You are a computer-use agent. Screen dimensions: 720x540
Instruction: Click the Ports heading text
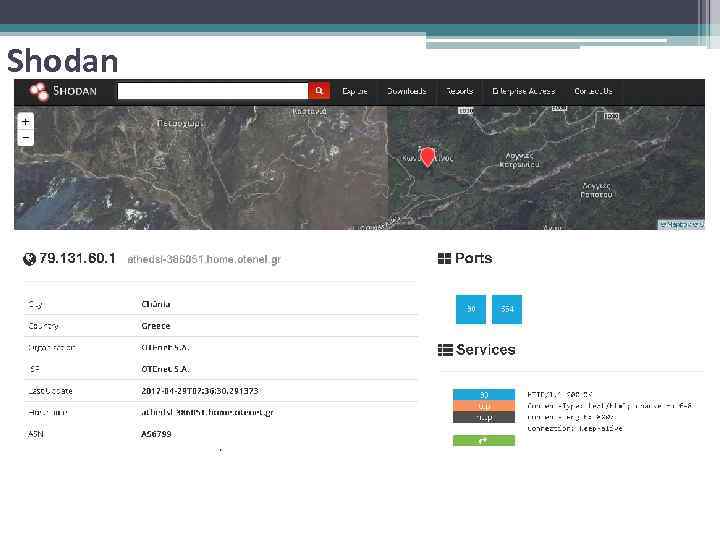473,258
